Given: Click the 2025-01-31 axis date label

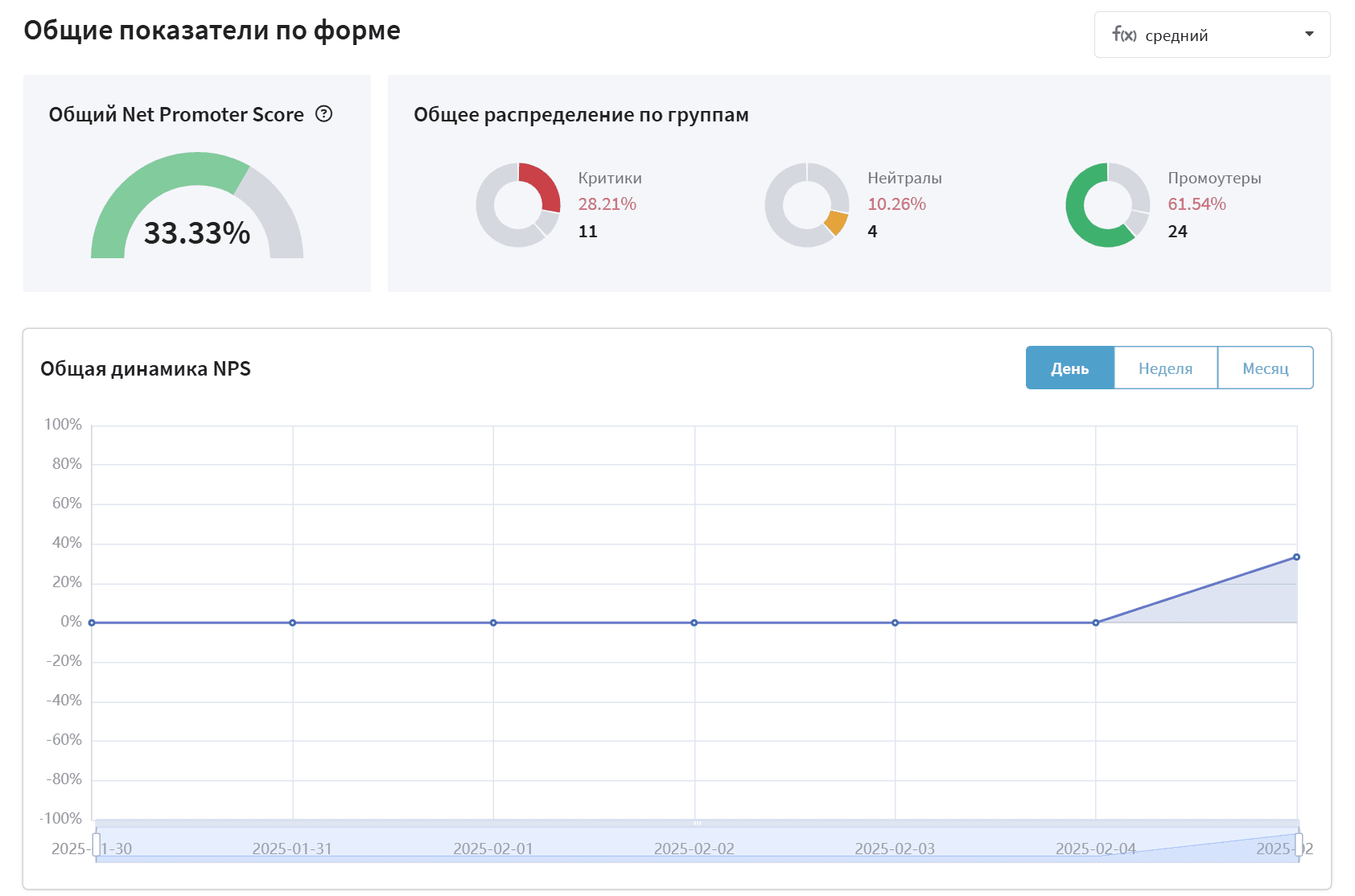Looking at the screenshot, I should tap(292, 849).
